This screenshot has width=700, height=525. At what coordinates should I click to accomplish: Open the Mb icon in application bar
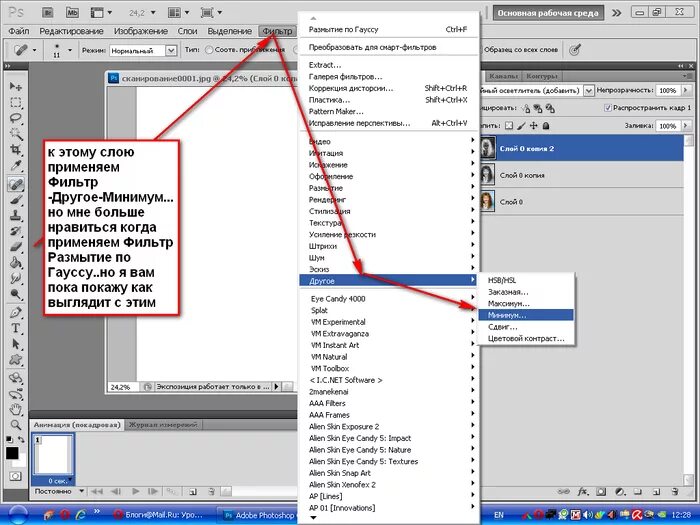pos(72,12)
